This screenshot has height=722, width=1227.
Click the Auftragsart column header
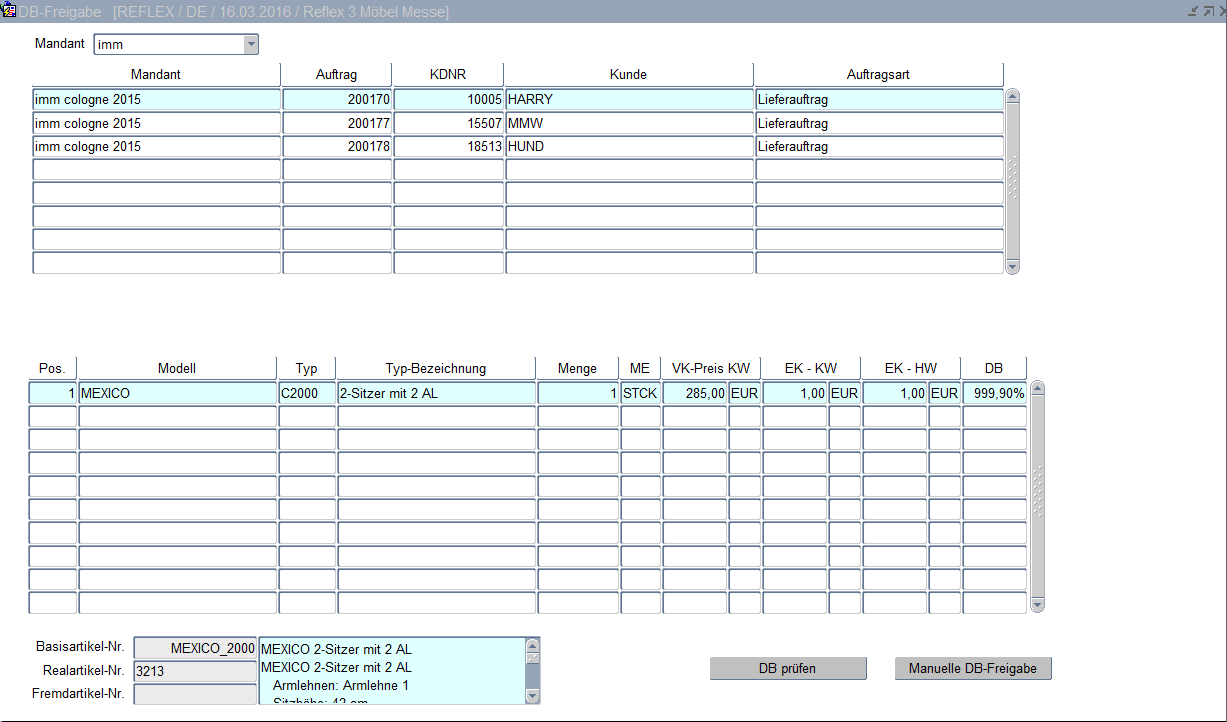[x=878, y=75]
